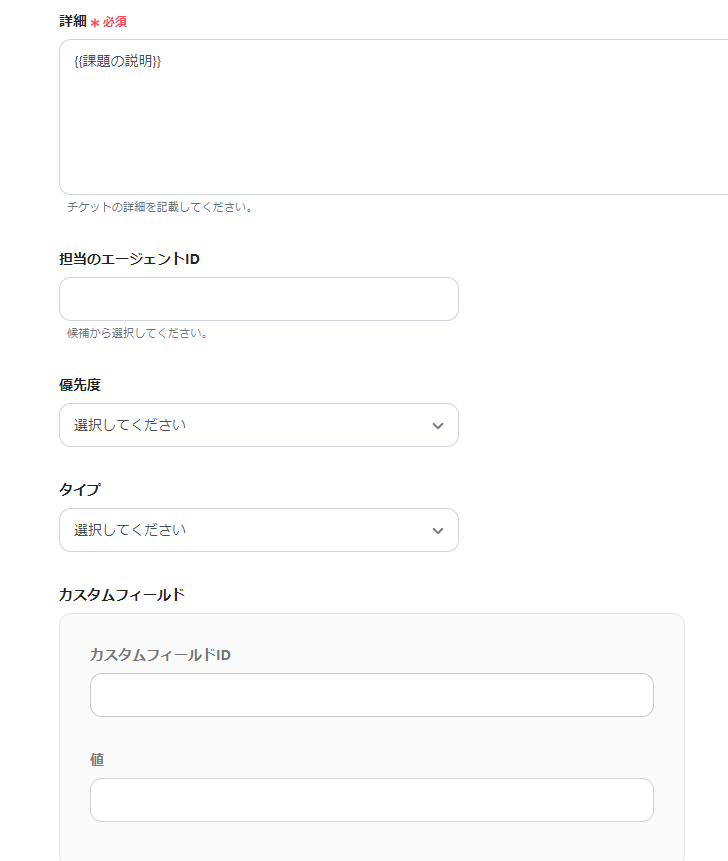The height and width of the screenshot is (861, 728).
Task: Click the 担当のエージェントID label
Action: tap(129, 259)
